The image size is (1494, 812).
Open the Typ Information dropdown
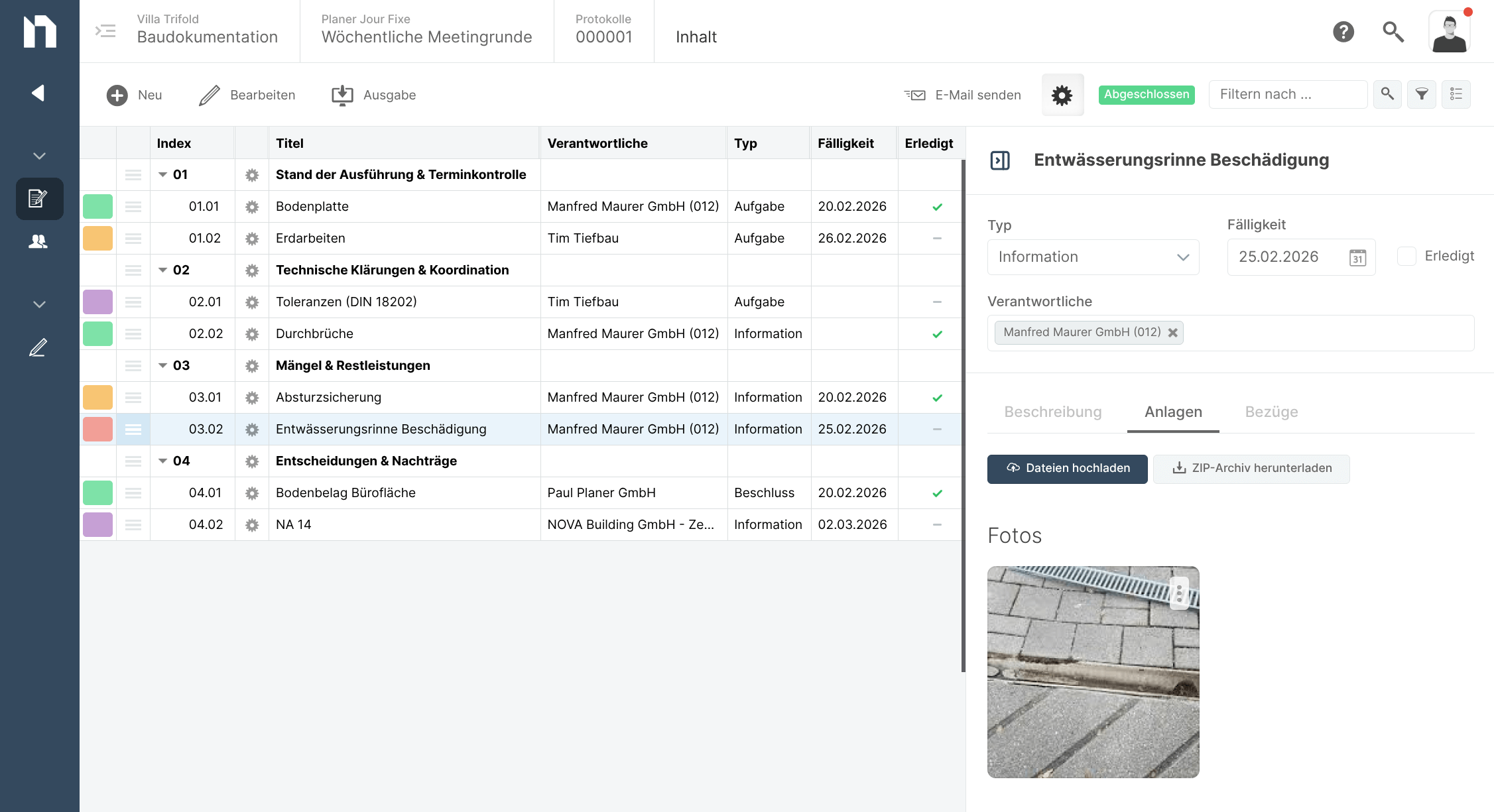click(1093, 257)
